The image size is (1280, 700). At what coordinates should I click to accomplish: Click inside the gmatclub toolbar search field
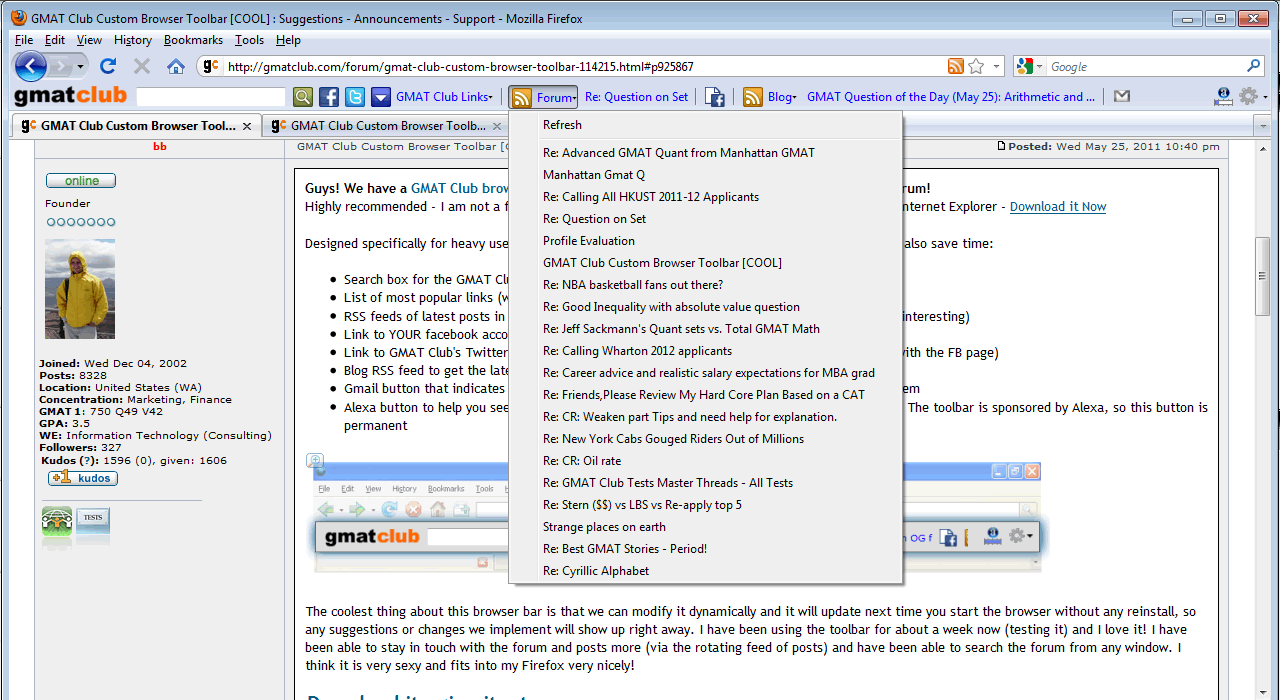click(x=211, y=97)
